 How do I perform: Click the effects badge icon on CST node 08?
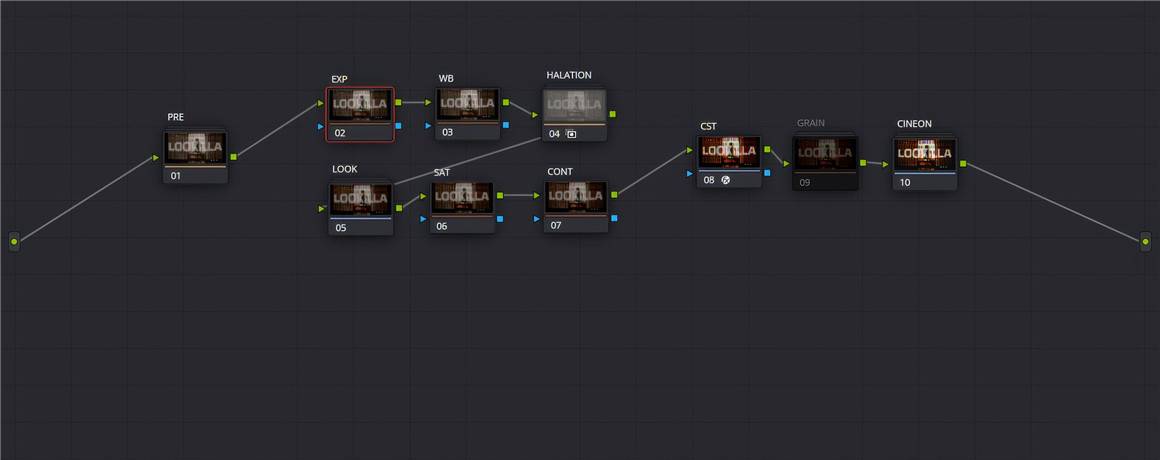[x=726, y=180]
